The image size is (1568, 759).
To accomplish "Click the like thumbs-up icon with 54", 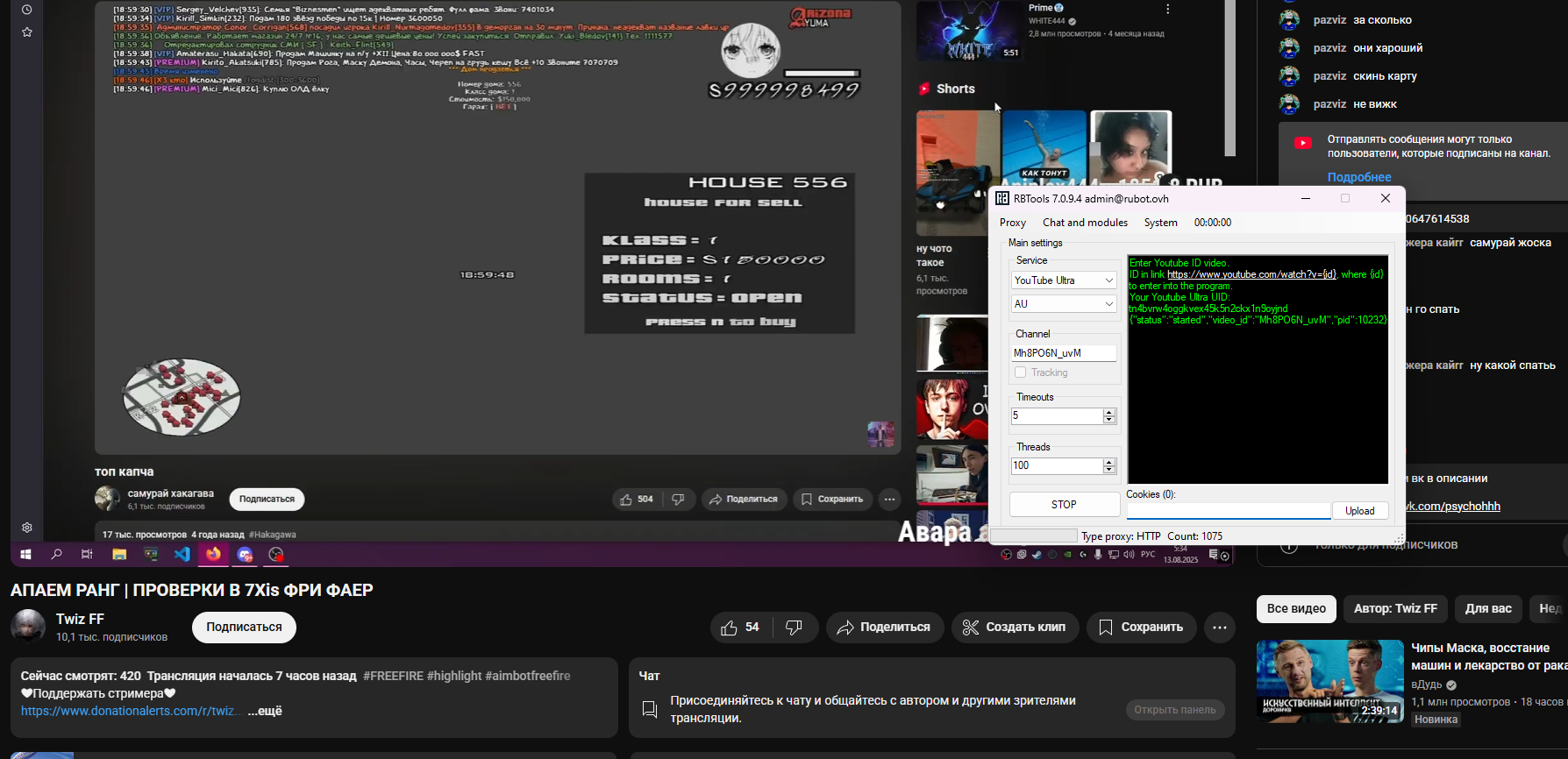I will click(740, 628).
